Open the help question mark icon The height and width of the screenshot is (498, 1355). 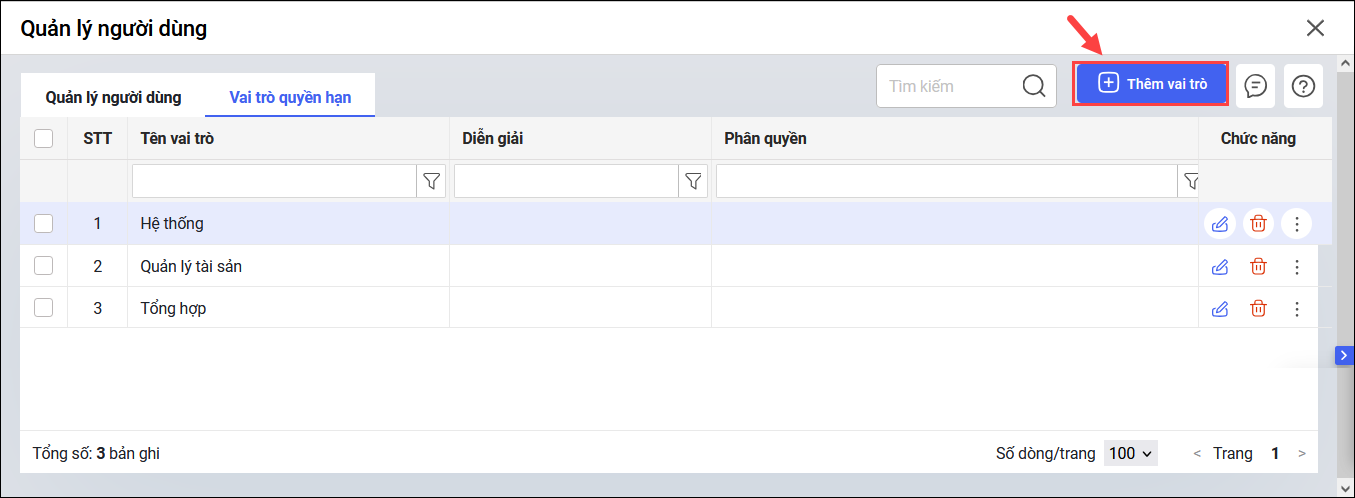click(1303, 86)
